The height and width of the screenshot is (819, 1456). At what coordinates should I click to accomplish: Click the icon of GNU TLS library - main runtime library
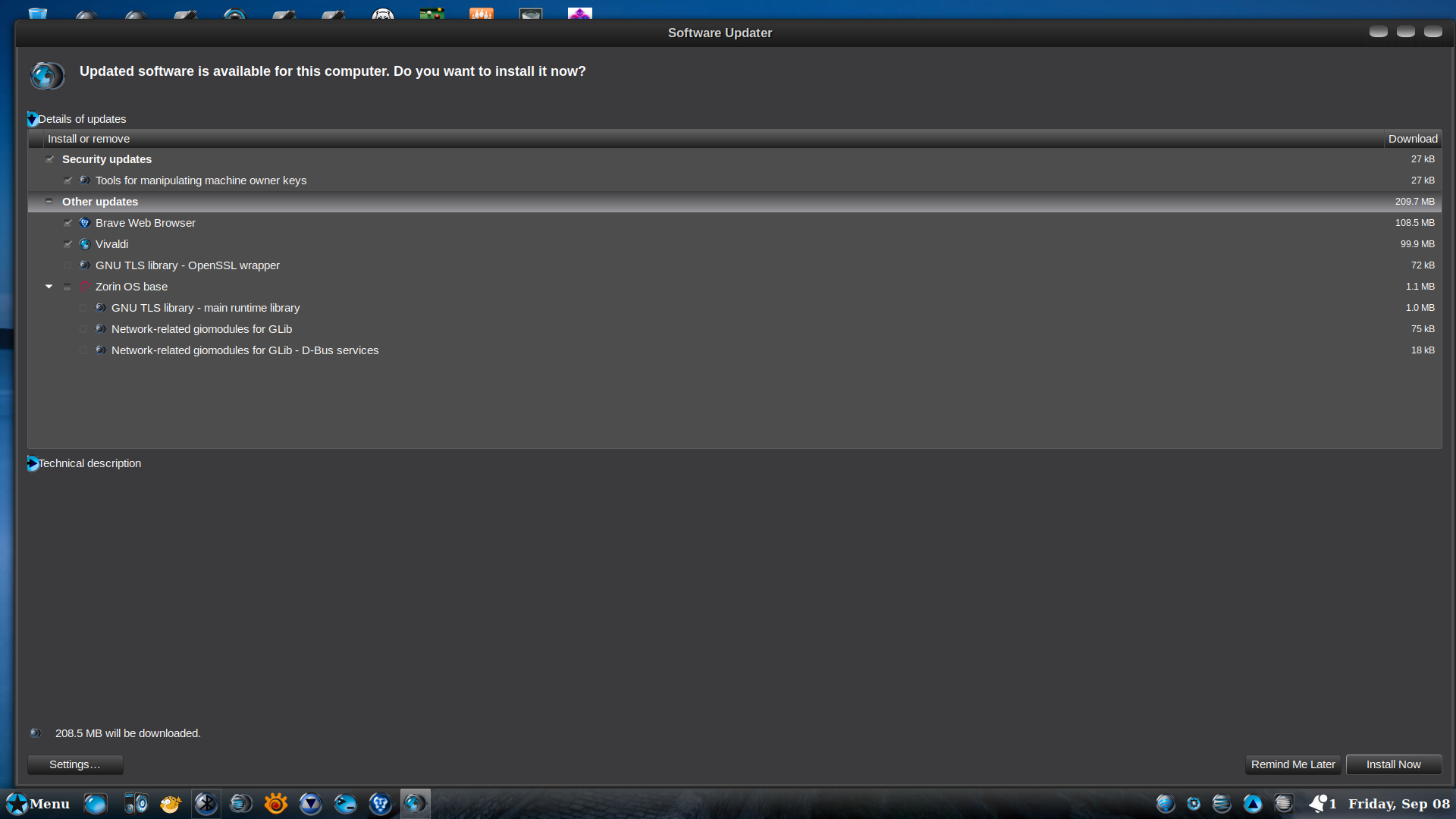(x=101, y=308)
